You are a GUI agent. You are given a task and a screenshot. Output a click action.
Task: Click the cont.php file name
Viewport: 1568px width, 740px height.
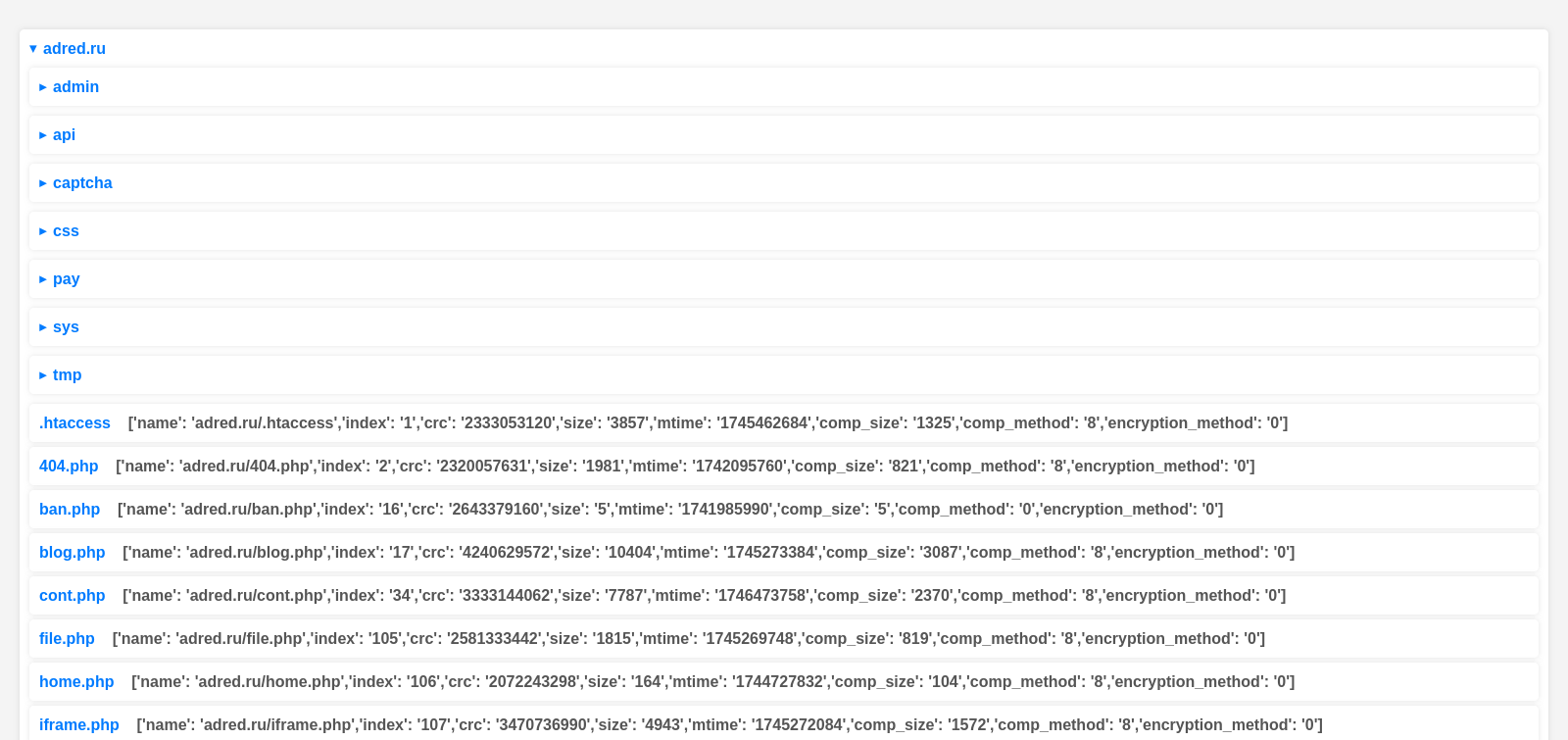(x=72, y=596)
